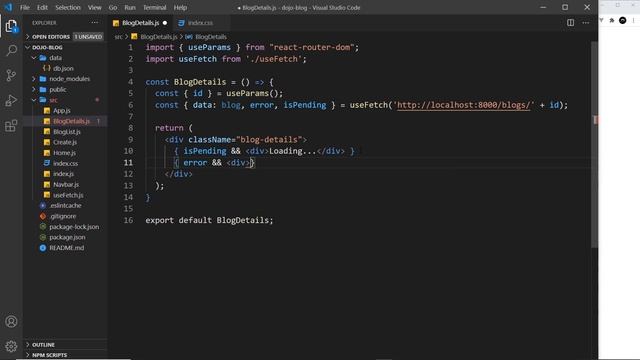Screen dimensions: 640x360
Task: Open .gitignore in the explorer
Action: tap(63, 216)
